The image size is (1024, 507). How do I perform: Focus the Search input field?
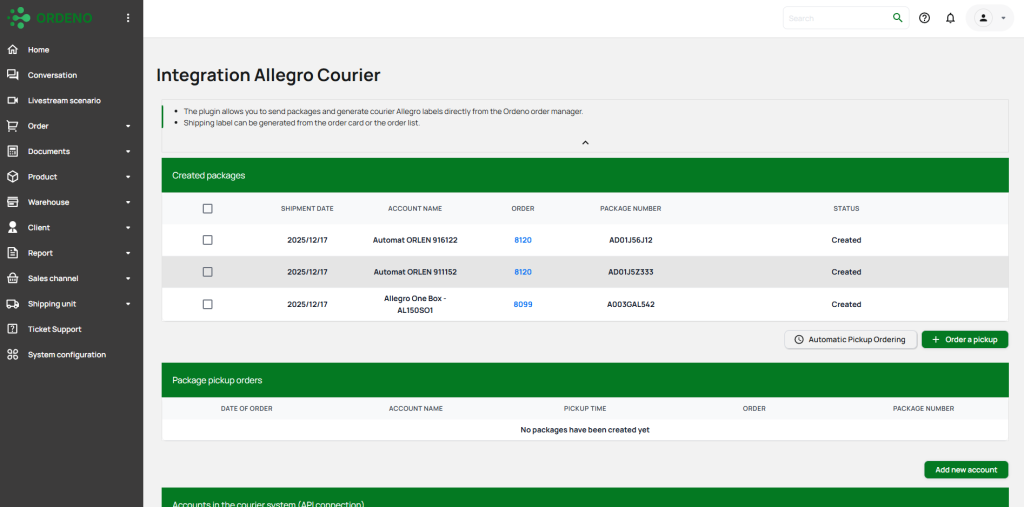pos(837,18)
